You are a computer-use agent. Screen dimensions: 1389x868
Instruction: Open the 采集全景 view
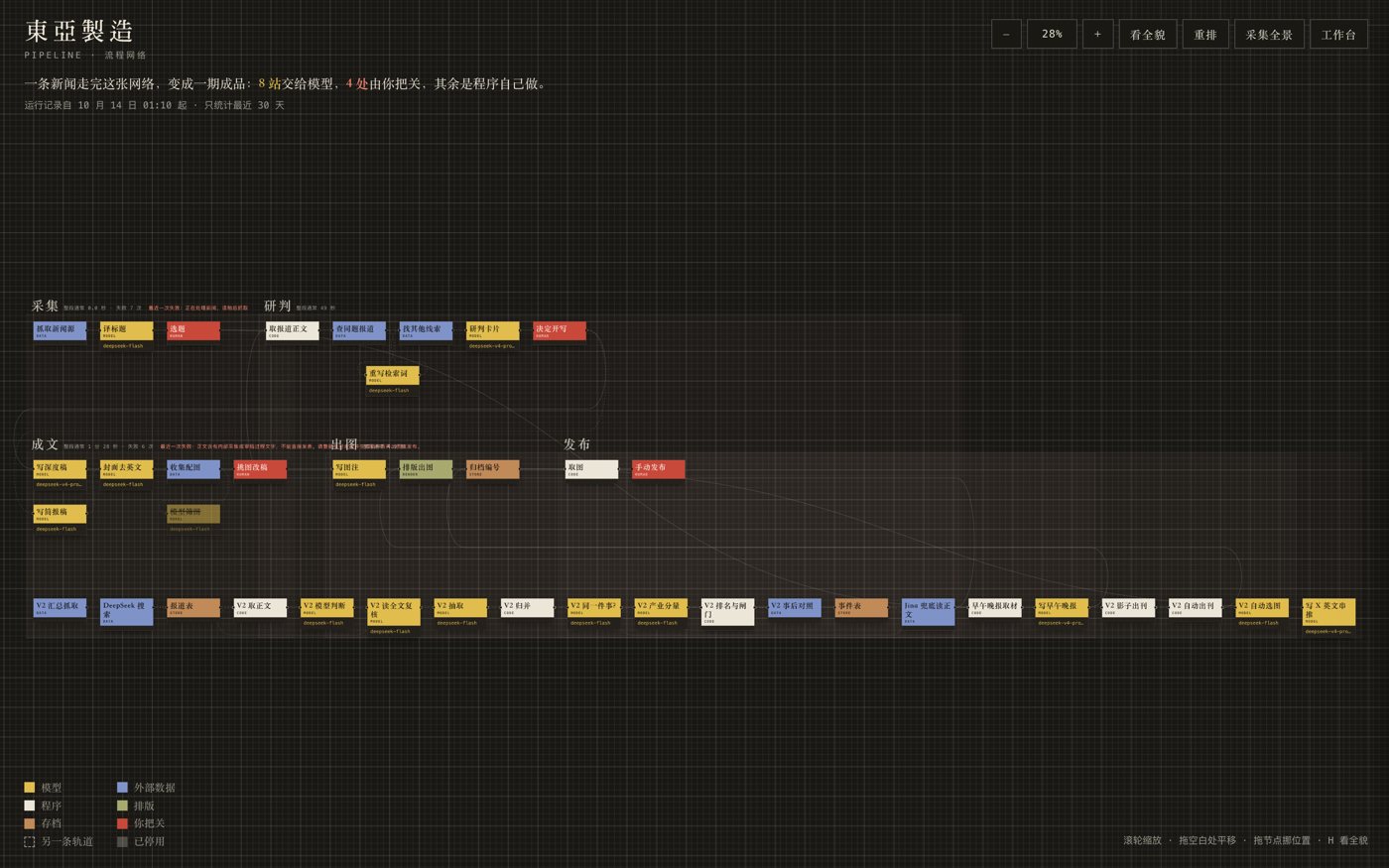1269,34
